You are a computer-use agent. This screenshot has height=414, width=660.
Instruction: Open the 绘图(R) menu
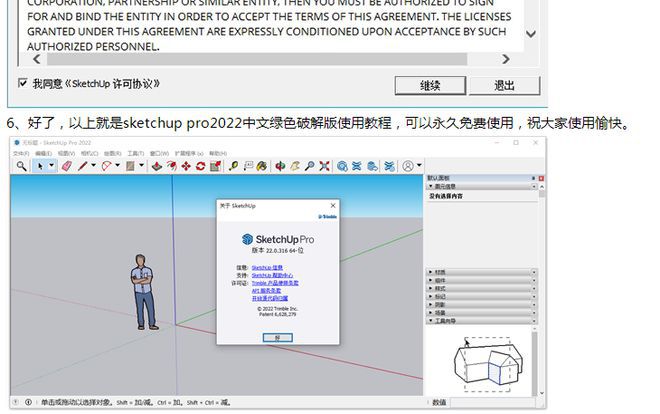pyautogui.click(x=112, y=154)
